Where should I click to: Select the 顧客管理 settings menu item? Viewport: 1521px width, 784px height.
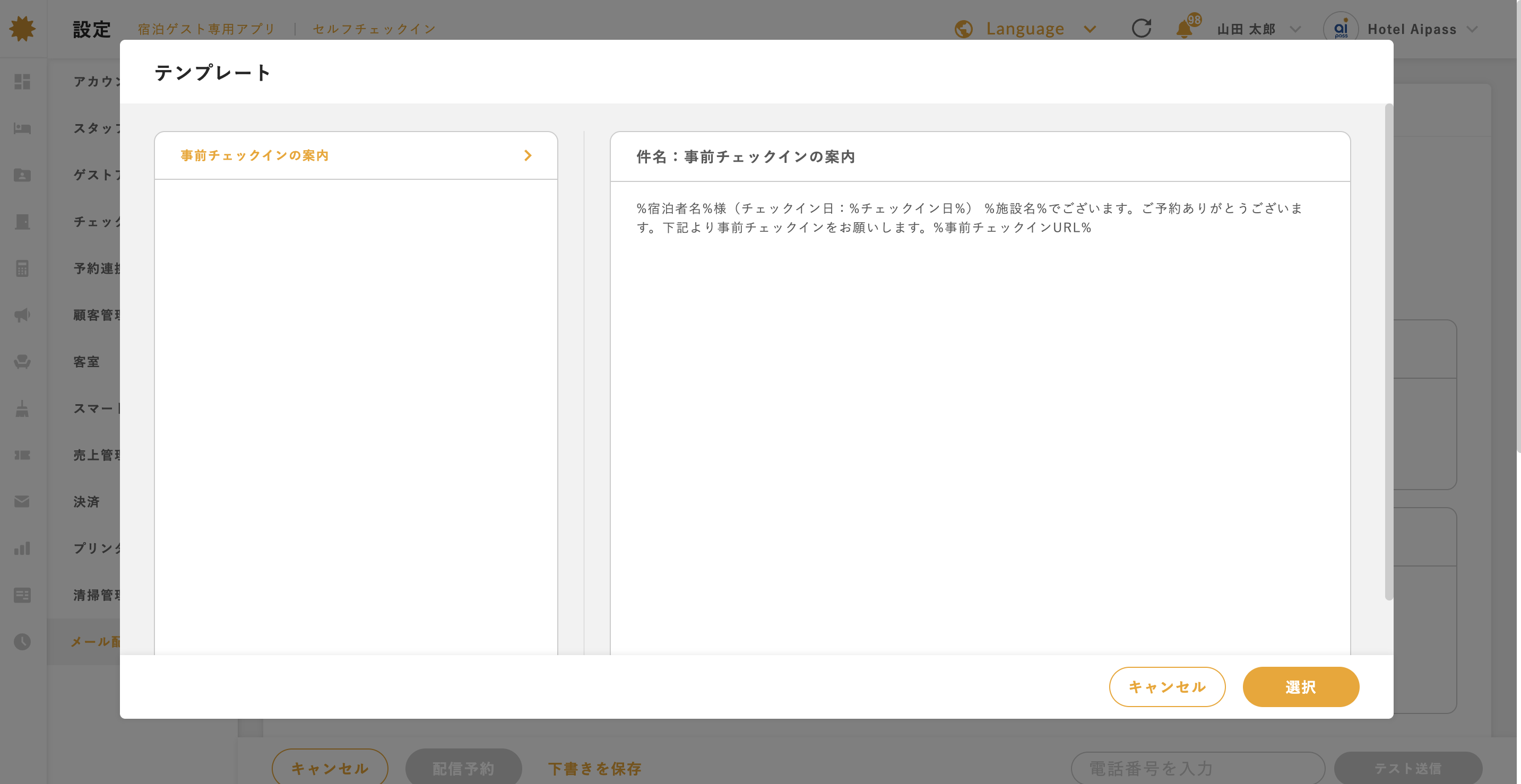97,315
